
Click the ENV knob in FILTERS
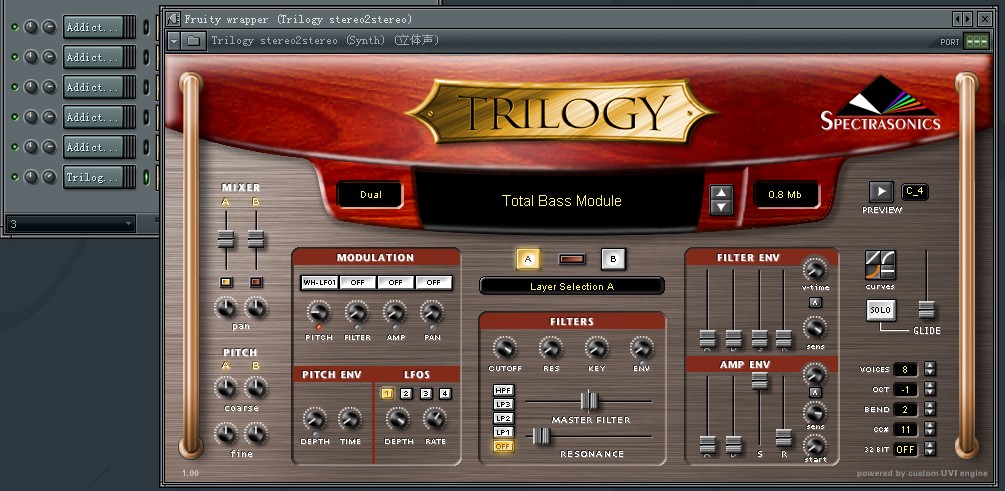click(641, 348)
